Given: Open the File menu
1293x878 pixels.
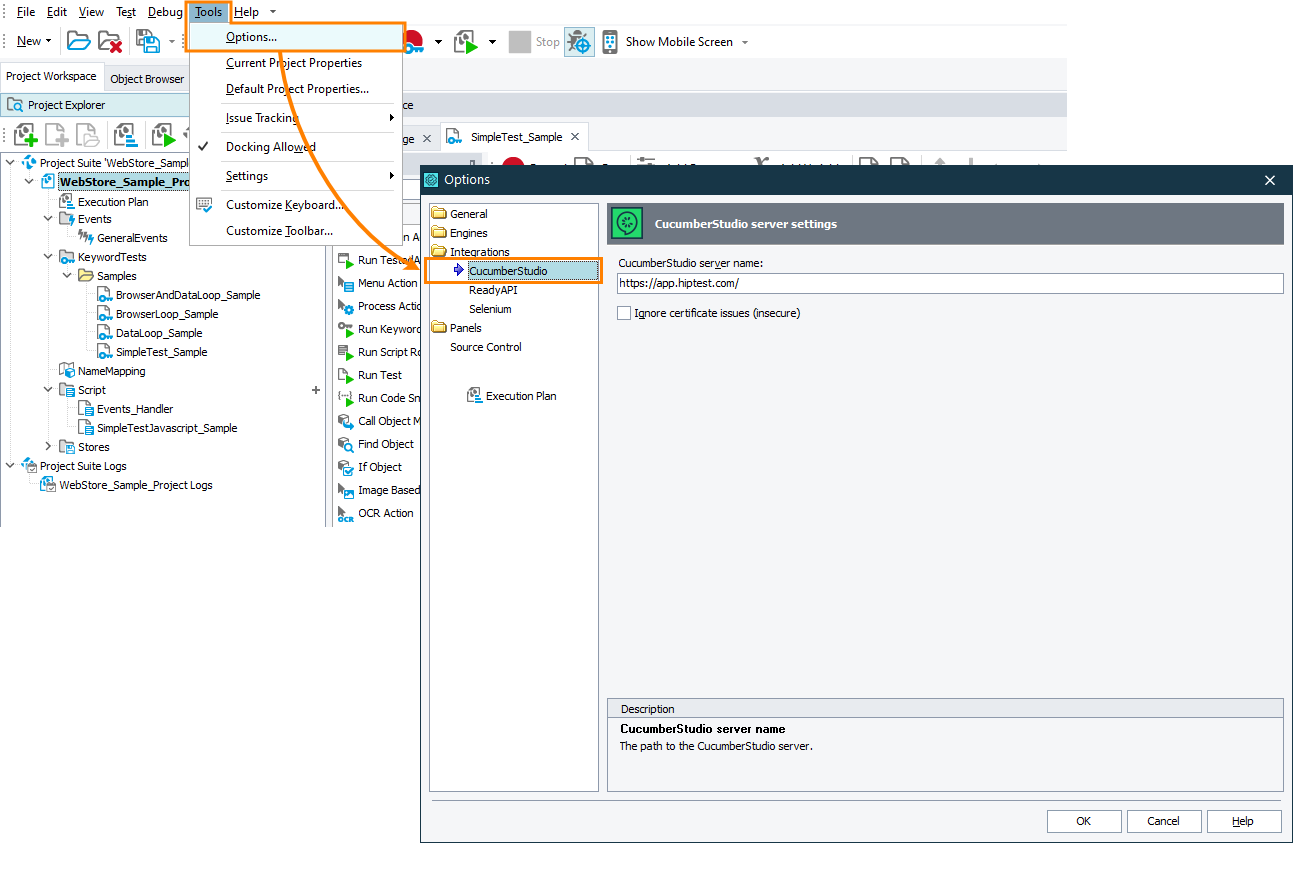Looking at the screenshot, I should [x=26, y=12].
